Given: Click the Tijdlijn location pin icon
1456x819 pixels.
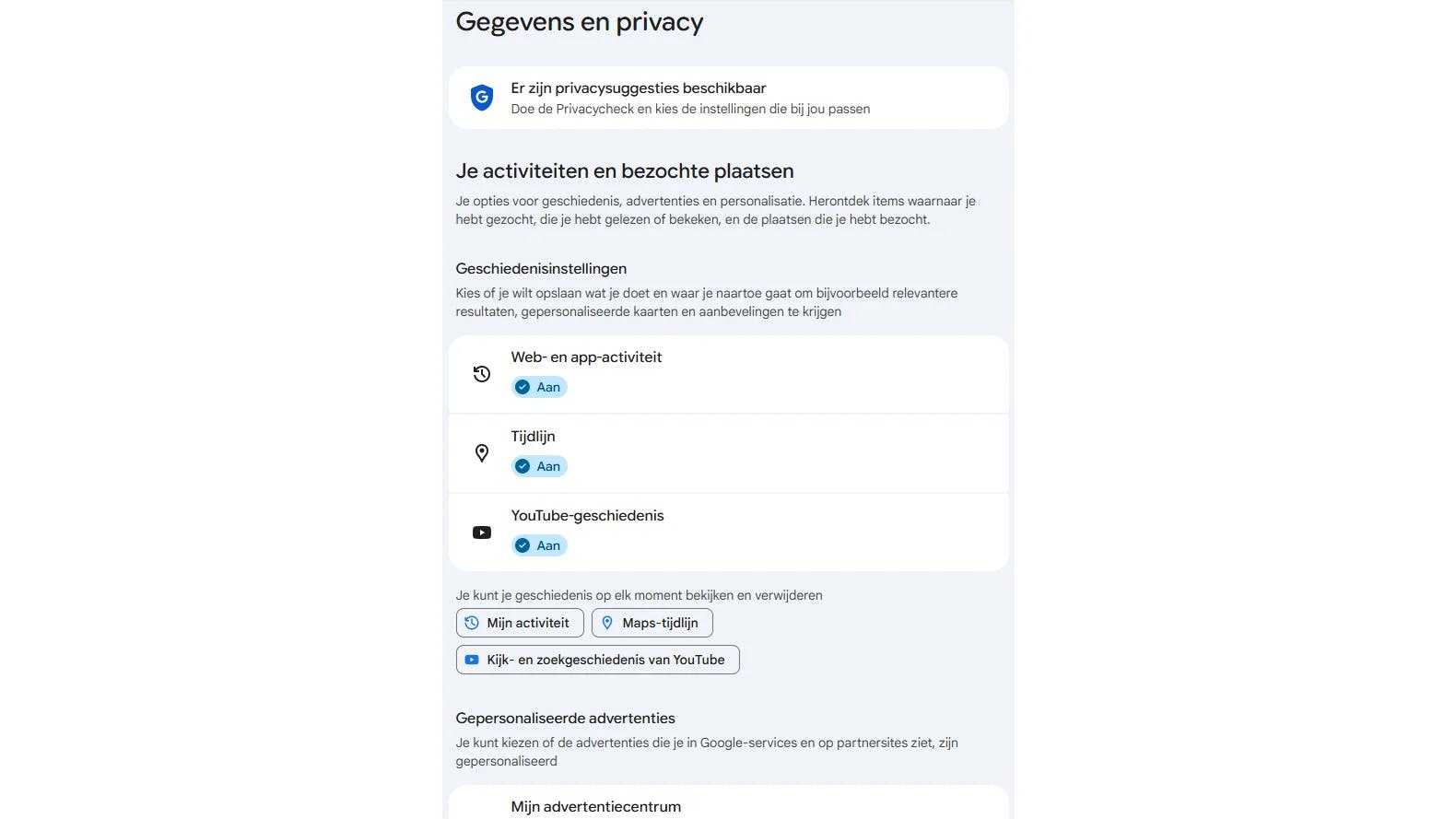Looking at the screenshot, I should click(481, 453).
